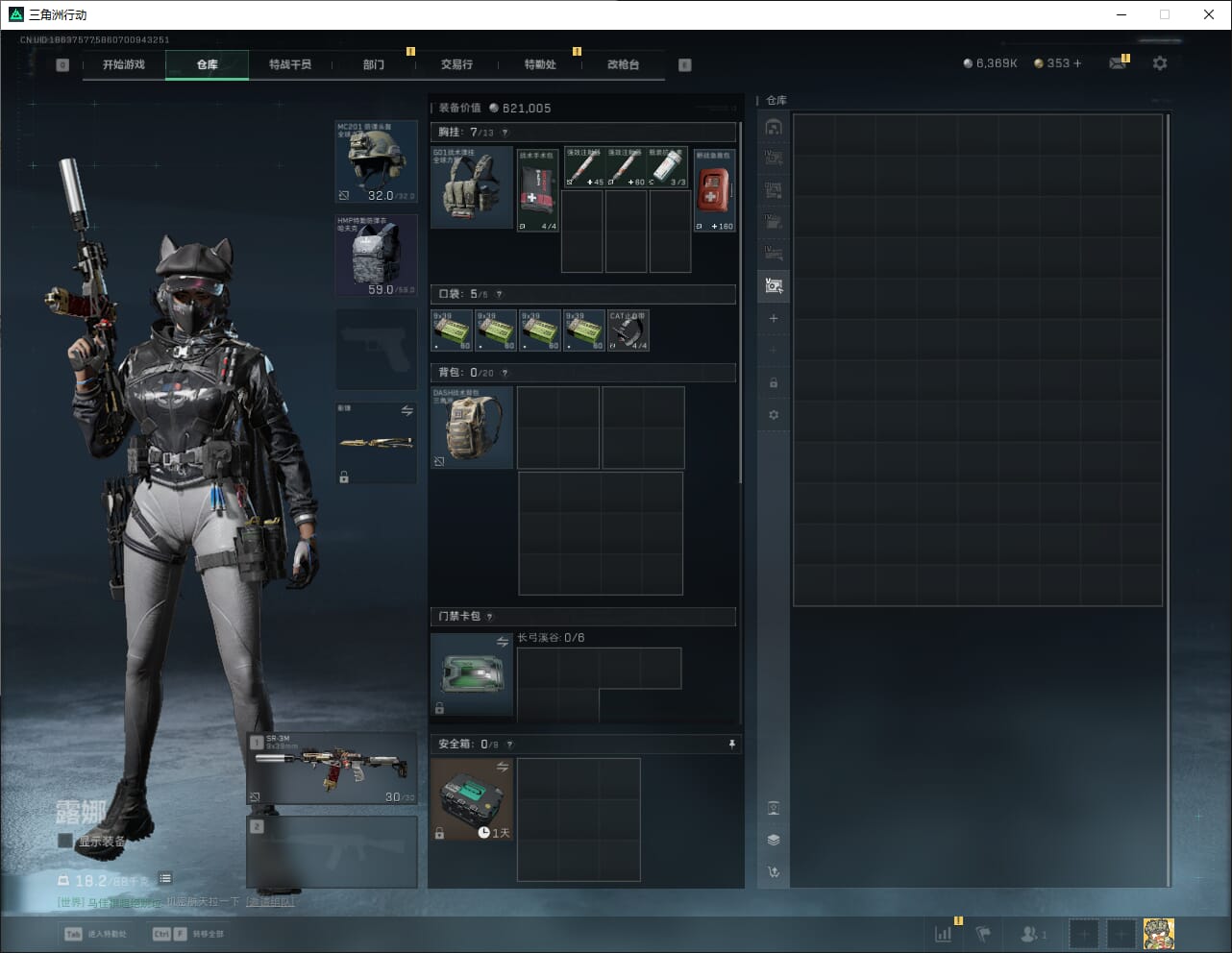1232x953 pixels.
Task: Open the weight details list icon
Action: pyautogui.click(x=165, y=878)
